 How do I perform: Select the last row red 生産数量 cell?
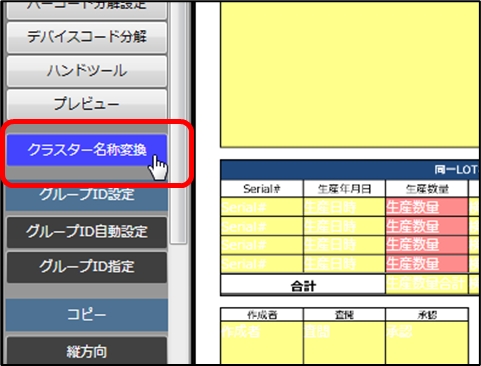(x=426, y=264)
